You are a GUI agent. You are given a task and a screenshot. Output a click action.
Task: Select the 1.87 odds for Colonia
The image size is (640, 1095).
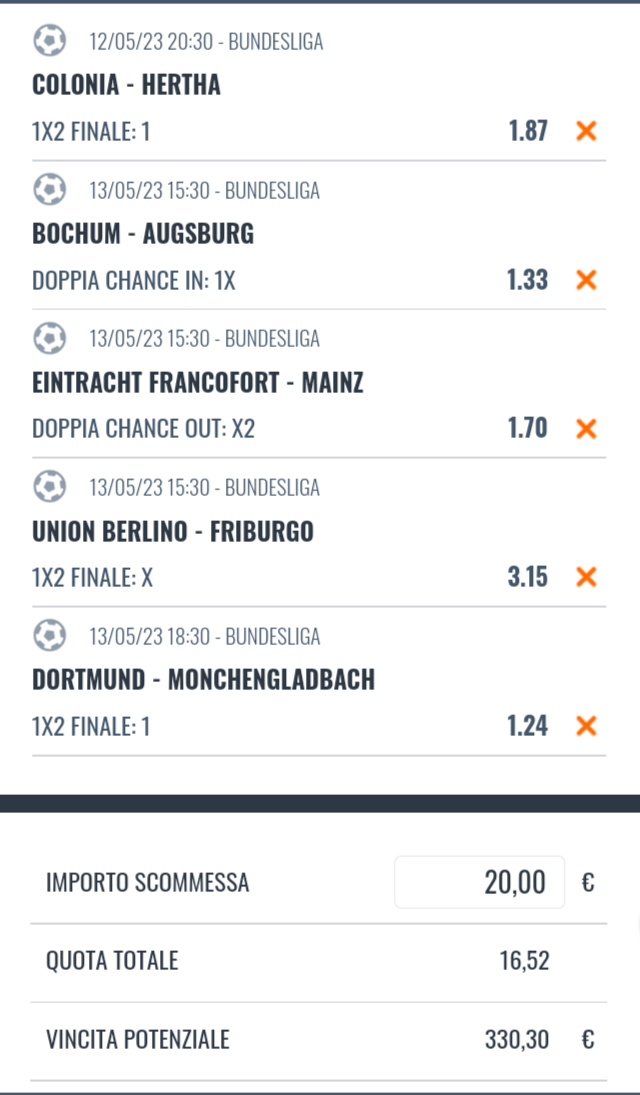tap(527, 130)
